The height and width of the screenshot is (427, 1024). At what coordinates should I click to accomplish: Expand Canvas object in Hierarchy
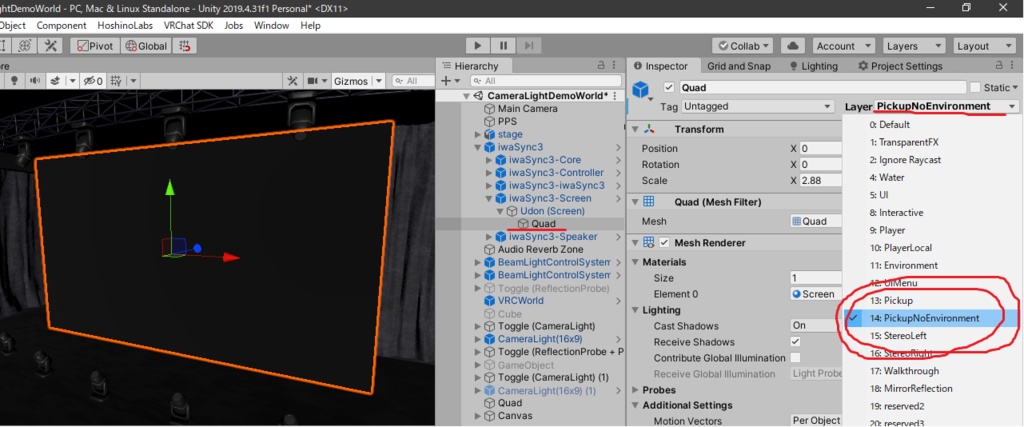click(x=478, y=416)
